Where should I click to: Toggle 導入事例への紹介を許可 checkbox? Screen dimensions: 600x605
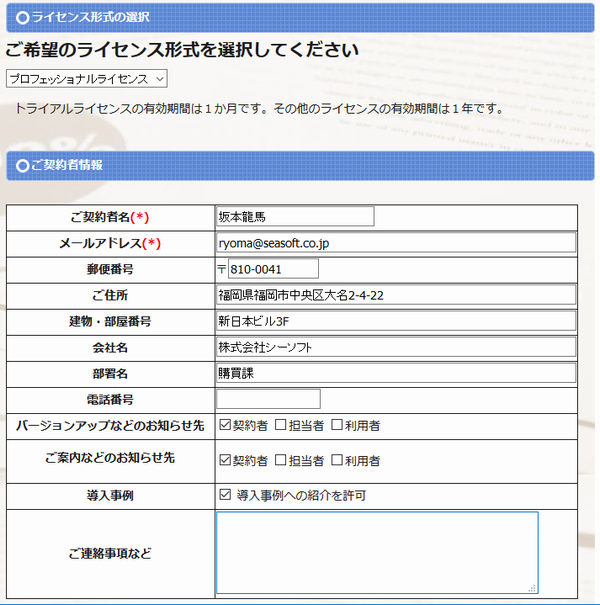(225, 495)
